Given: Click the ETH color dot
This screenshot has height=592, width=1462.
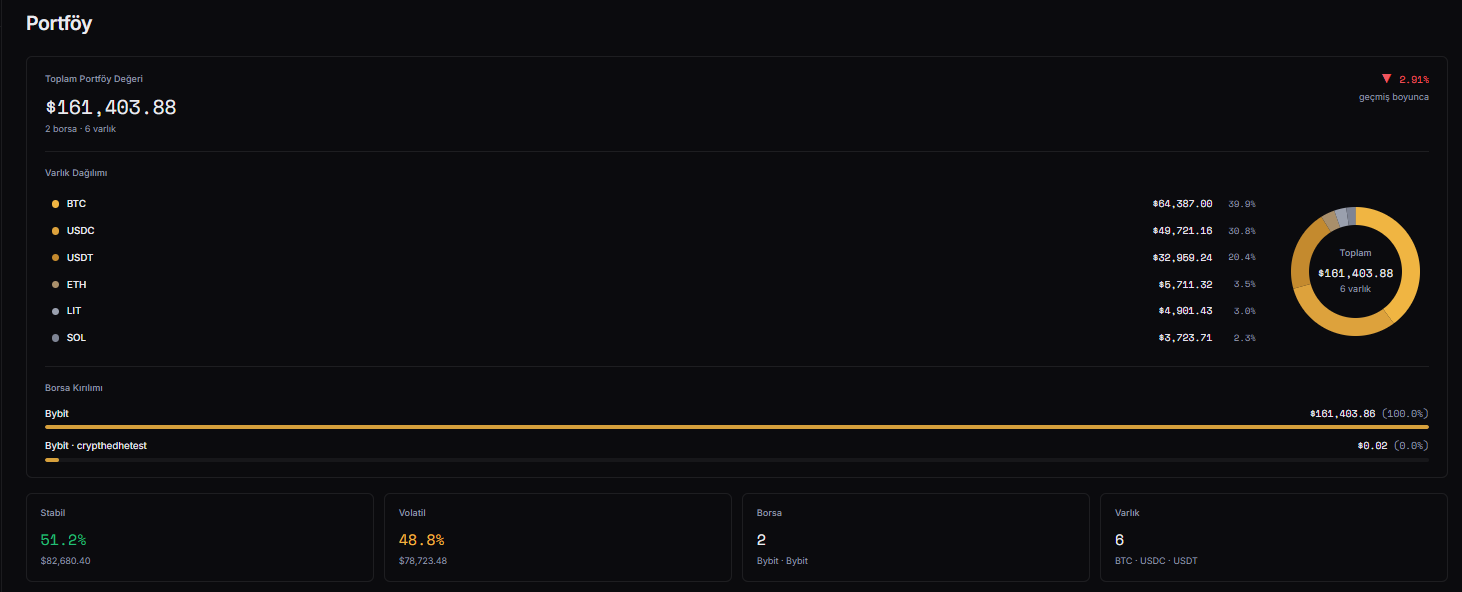Looking at the screenshot, I should 56,285.
